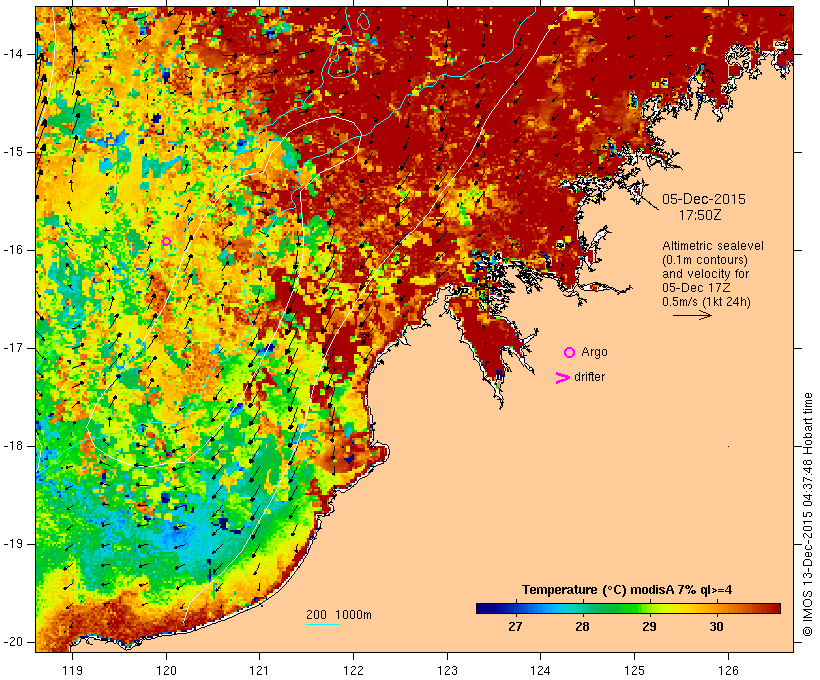Click the date label 05-Dec-2015

pyautogui.click(x=704, y=199)
